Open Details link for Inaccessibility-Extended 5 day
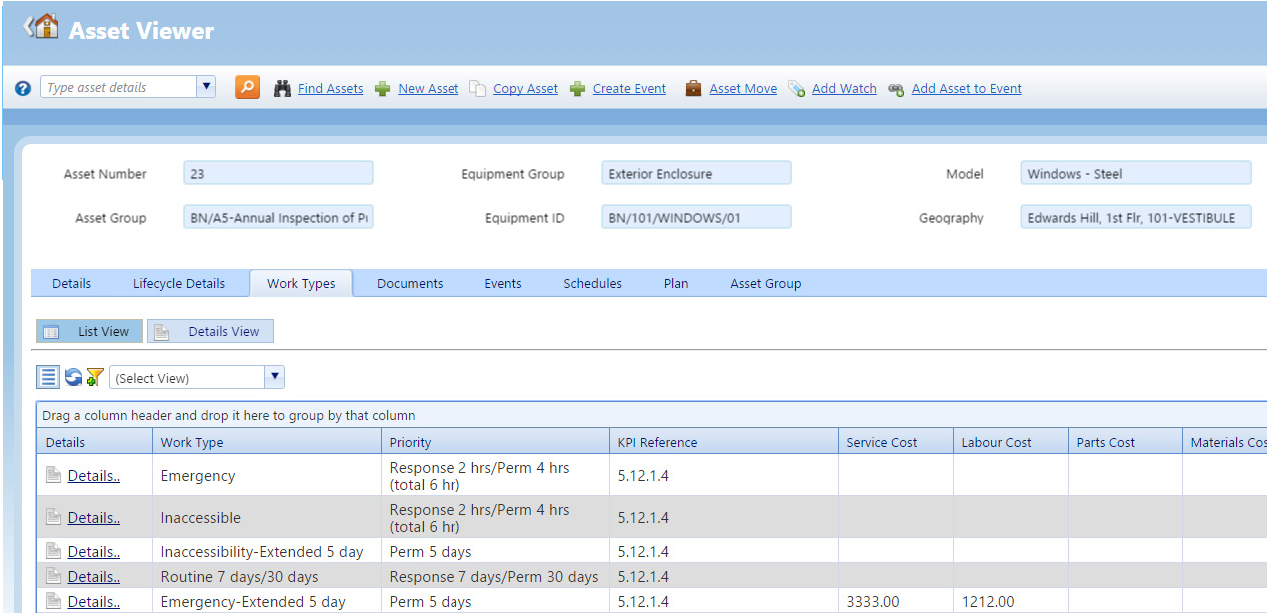Viewport: 1268px width, 613px height. (94, 551)
